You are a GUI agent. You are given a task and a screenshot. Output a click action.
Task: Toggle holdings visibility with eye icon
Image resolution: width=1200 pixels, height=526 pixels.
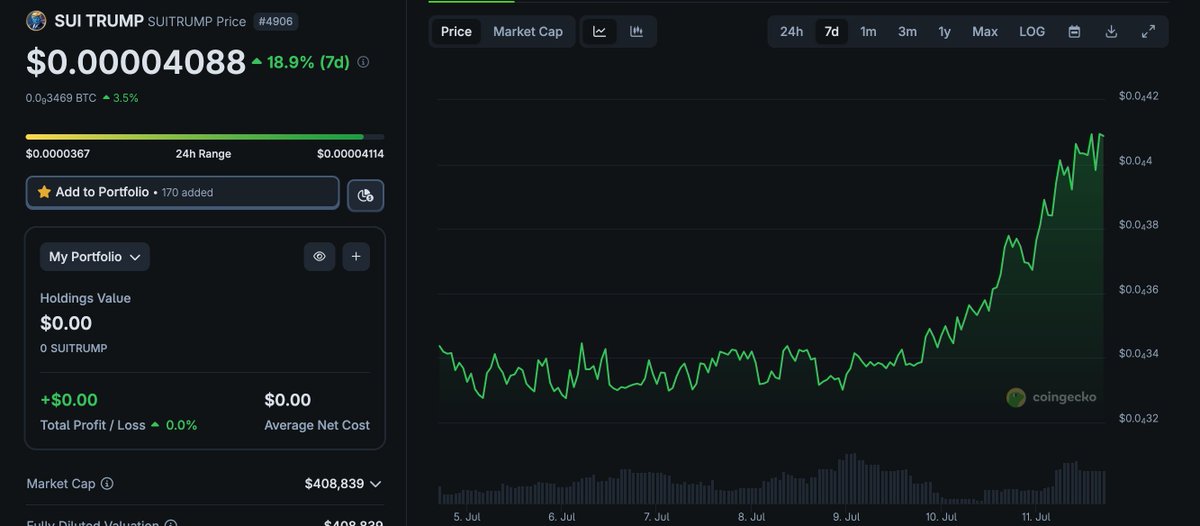tap(319, 256)
